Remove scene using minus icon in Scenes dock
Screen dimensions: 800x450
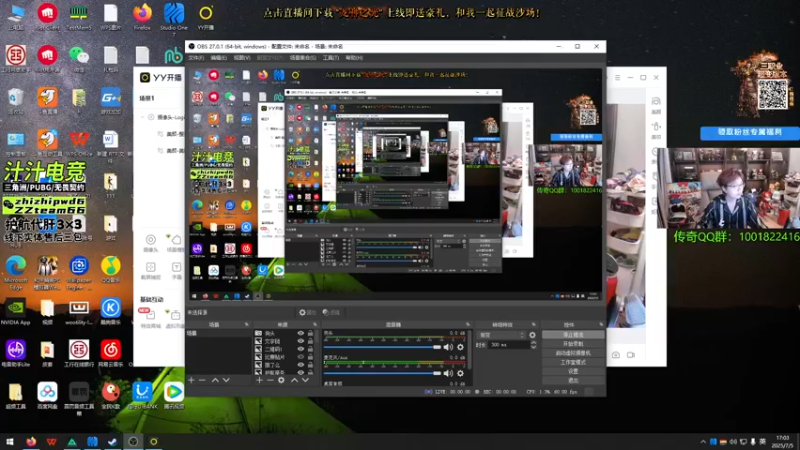click(202, 380)
